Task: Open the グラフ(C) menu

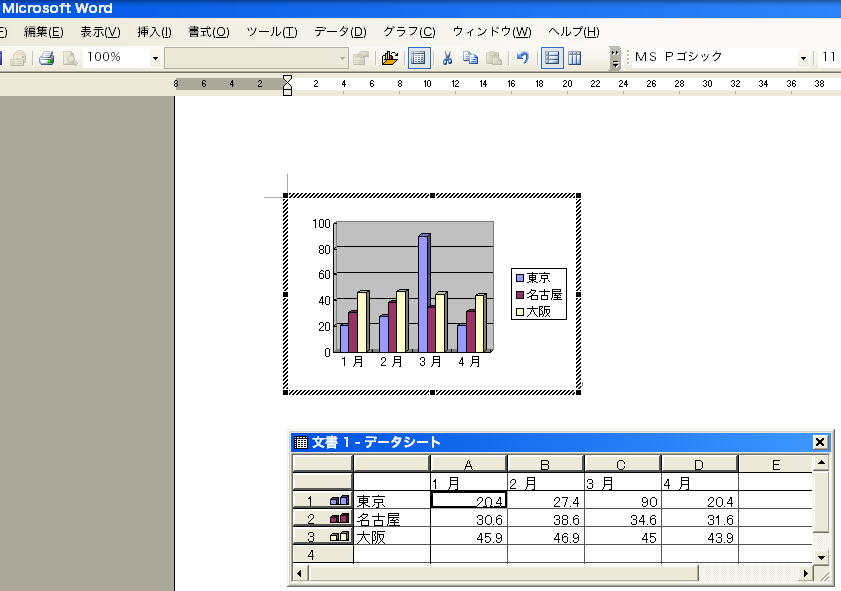Action: [409, 32]
